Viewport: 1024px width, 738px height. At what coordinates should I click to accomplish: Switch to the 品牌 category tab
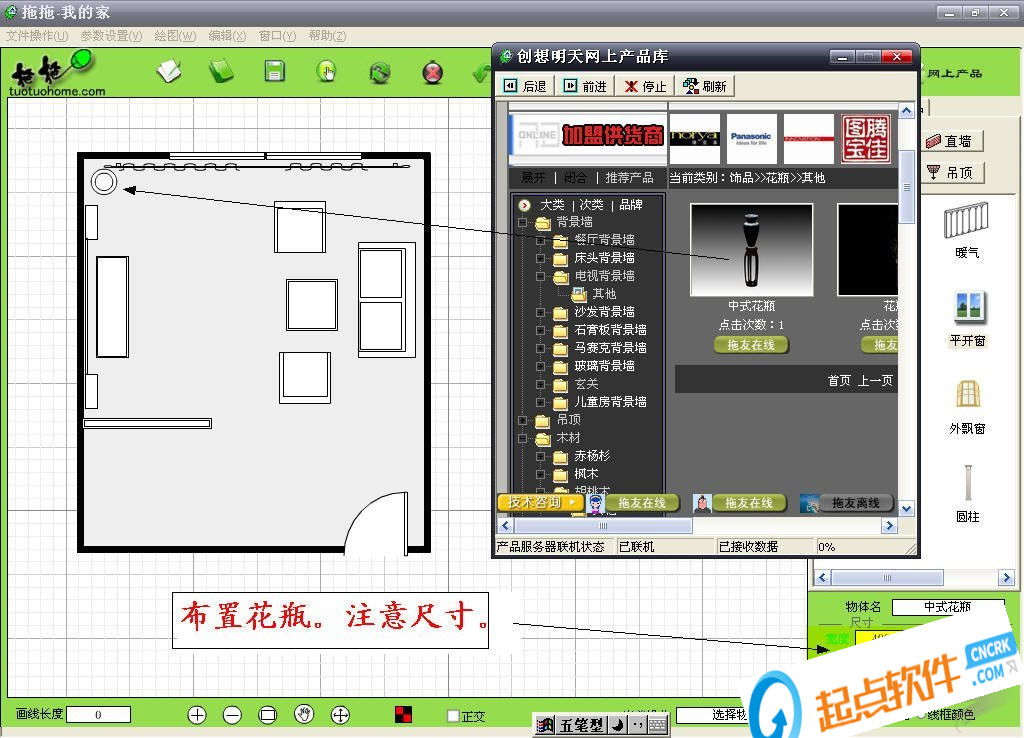[x=631, y=205]
